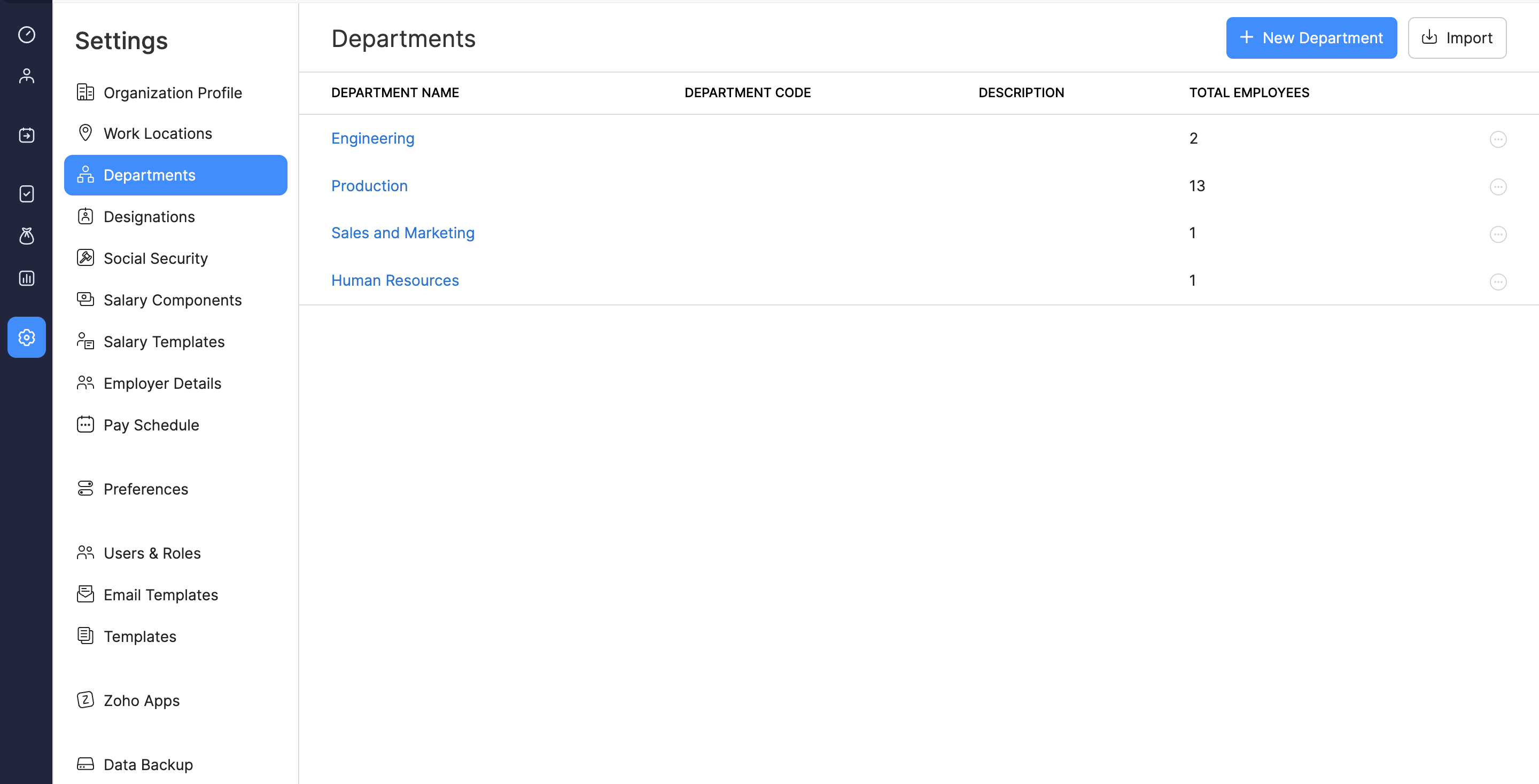Click the Import button
1539x784 pixels.
pos(1457,37)
